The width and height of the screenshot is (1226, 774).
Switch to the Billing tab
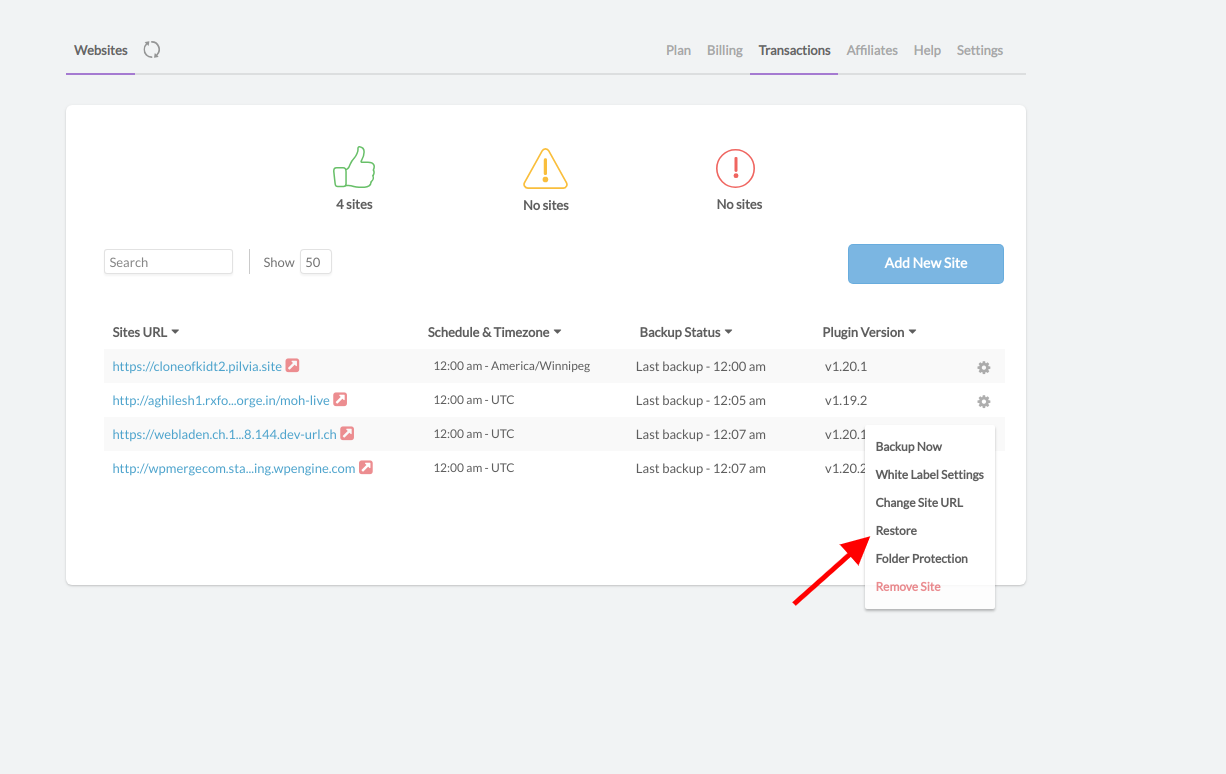tap(724, 49)
